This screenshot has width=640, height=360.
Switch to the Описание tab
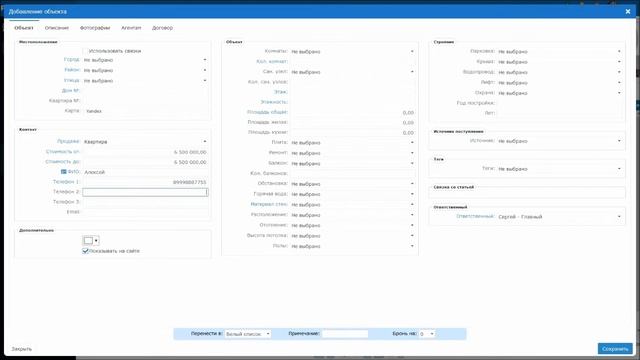(57, 28)
